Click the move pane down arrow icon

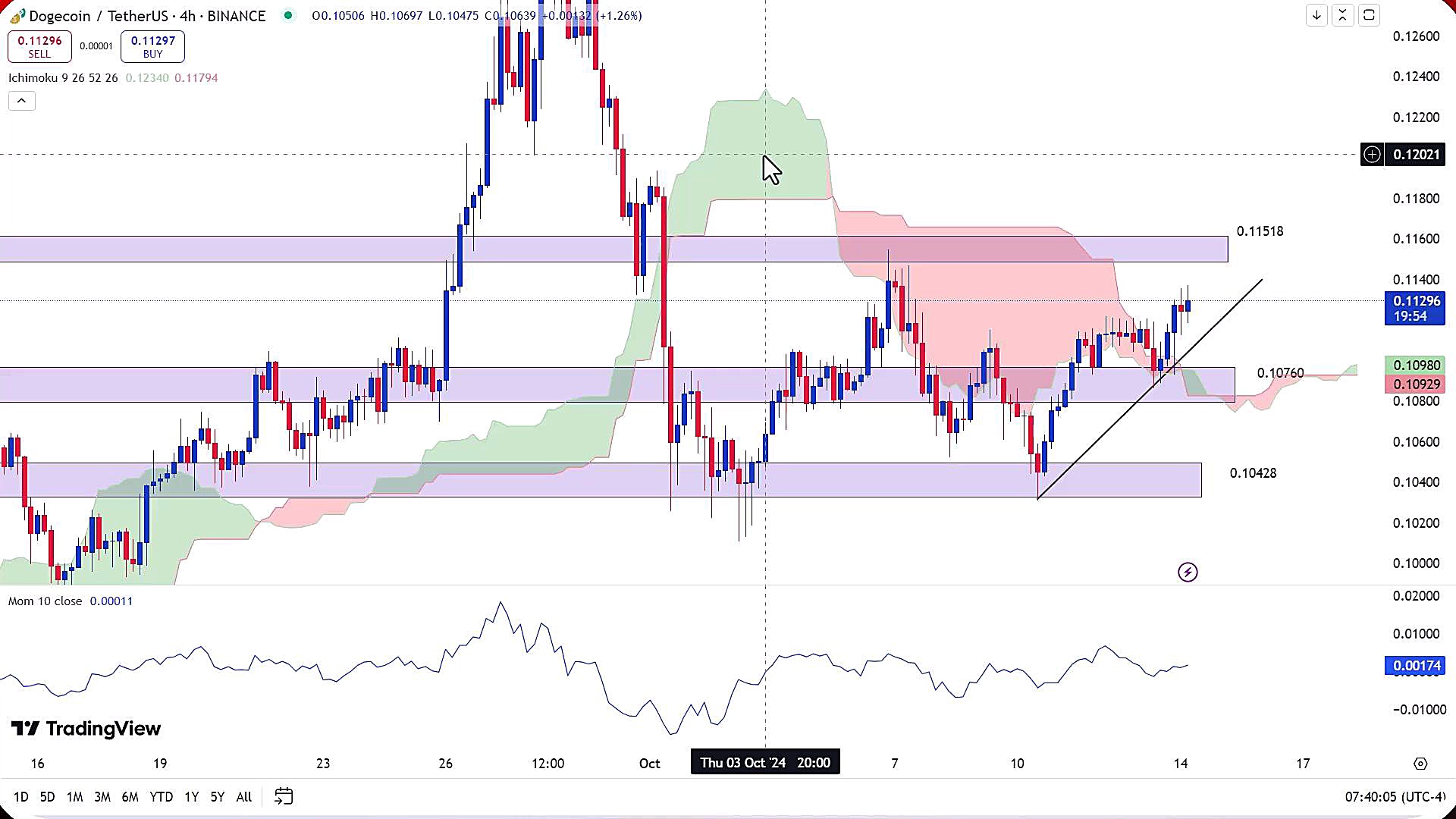pyautogui.click(x=1316, y=15)
